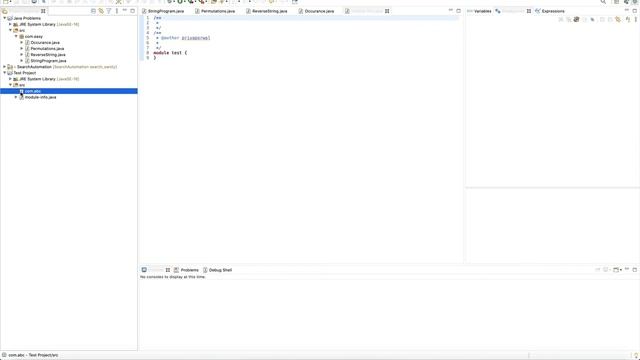
Task: Maximize the Console panel
Action: 635,270
